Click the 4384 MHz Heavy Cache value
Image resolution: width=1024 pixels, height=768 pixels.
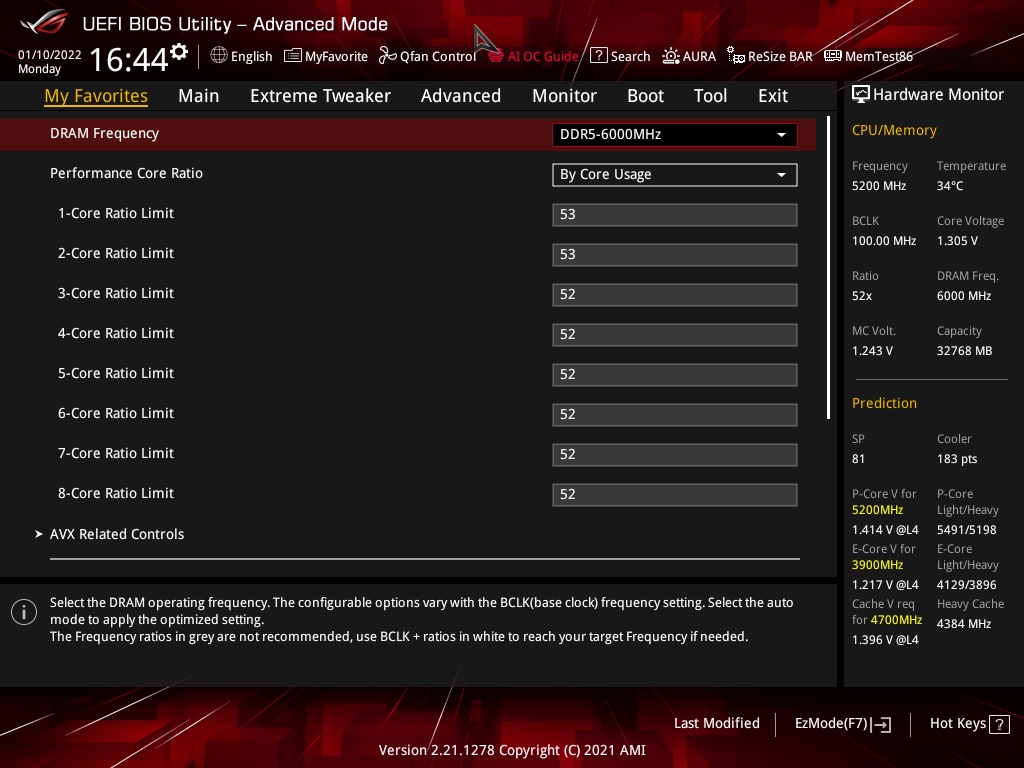964,624
